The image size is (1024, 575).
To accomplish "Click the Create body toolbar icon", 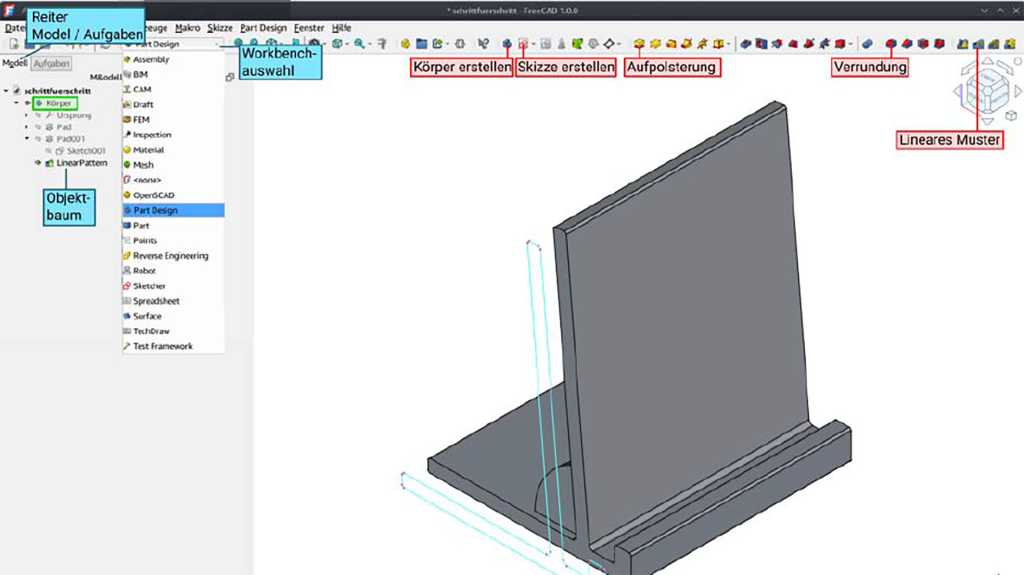I will pyautogui.click(x=507, y=44).
